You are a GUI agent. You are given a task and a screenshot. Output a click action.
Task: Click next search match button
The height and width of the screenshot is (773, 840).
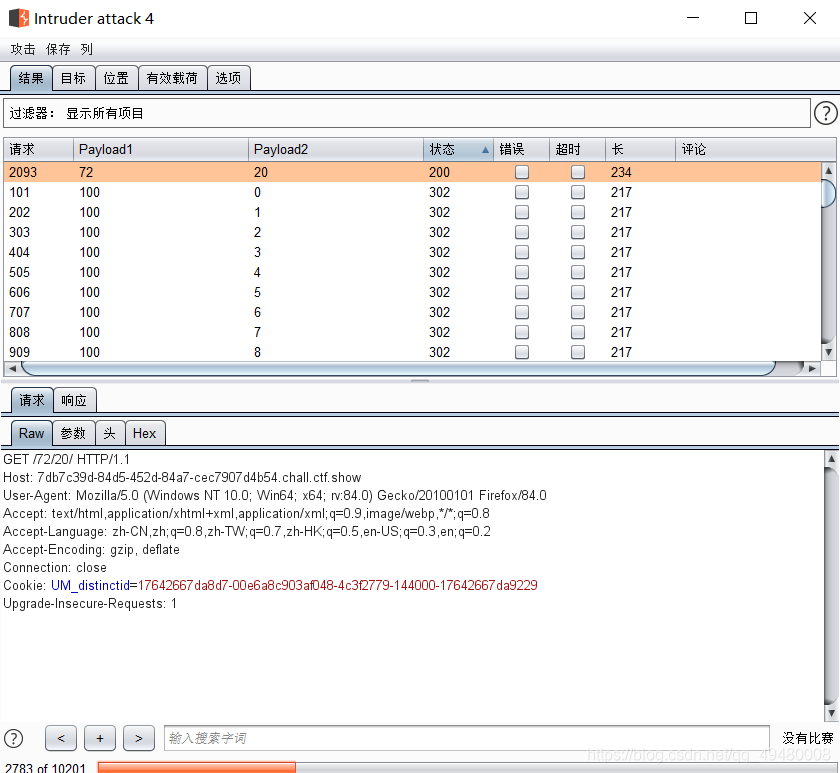[139, 738]
